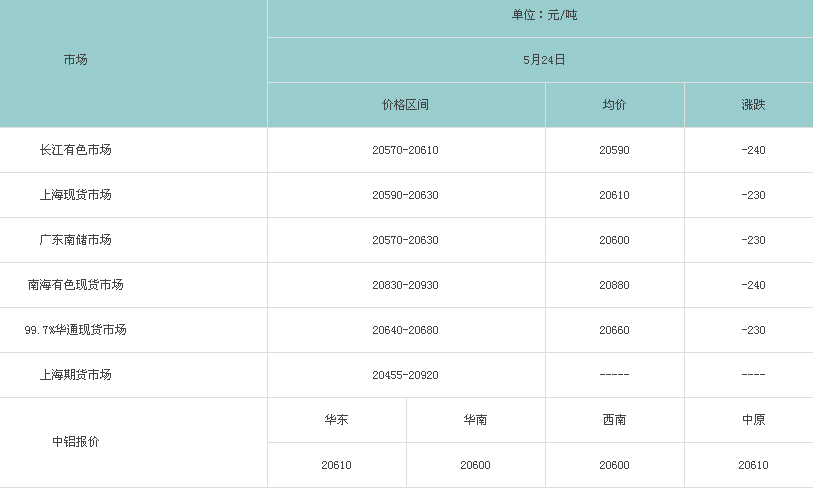Click the 南海有色现货市场 row label
Viewport: 813px width, 489px height.
click(75, 285)
